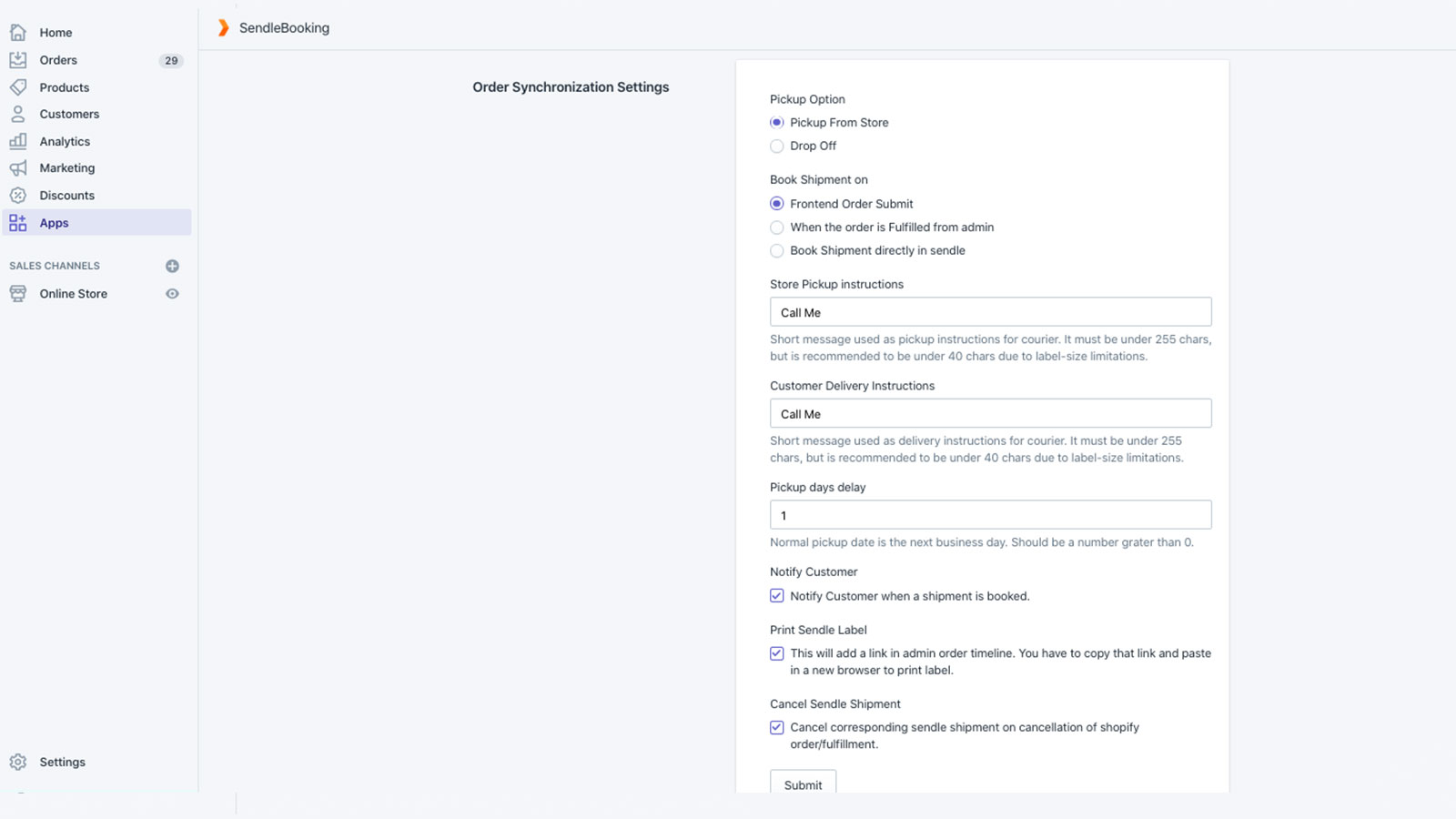The width and height of the screenshot is (1456, 819).
Task: Click the Submit button
Action: [x=803, y=782]
